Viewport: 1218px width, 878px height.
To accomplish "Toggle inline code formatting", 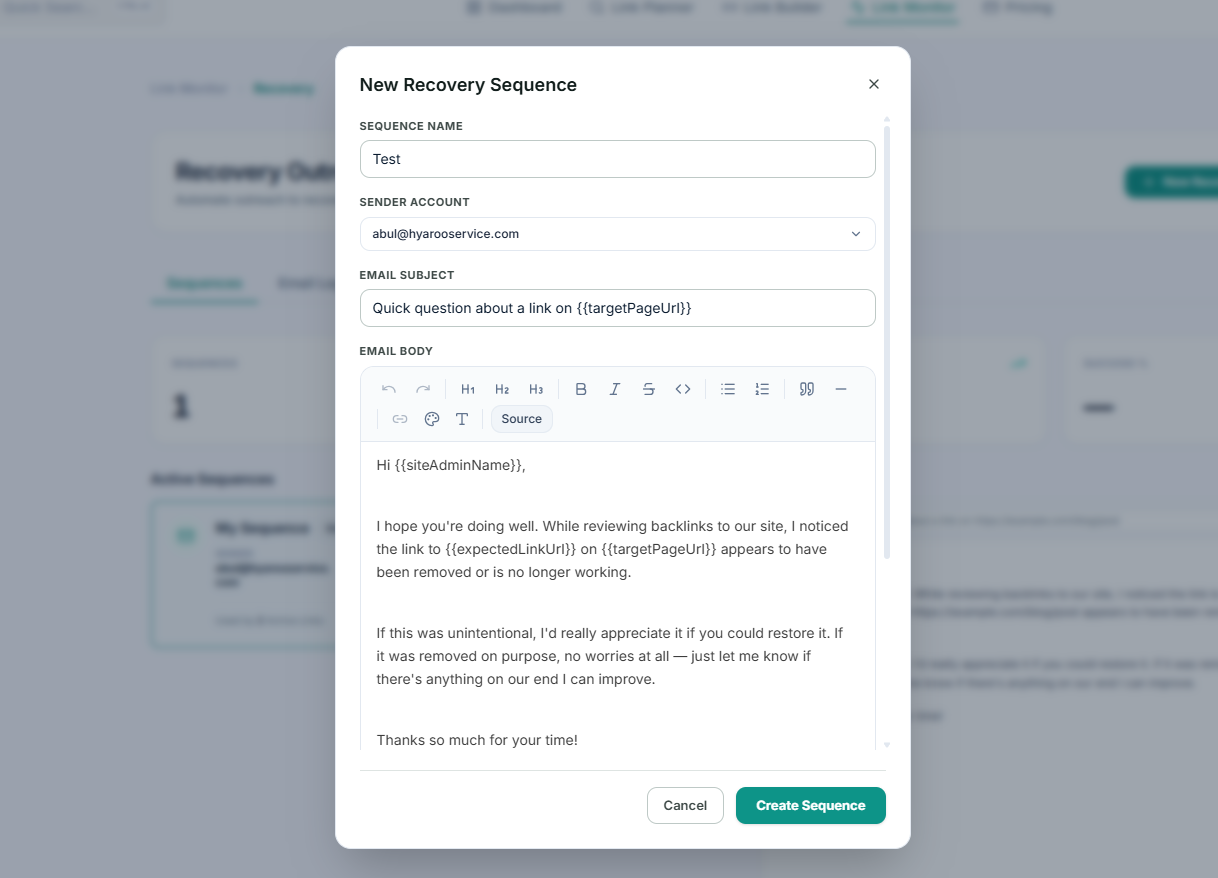I will pyautogui.click(x=683, y=389).
